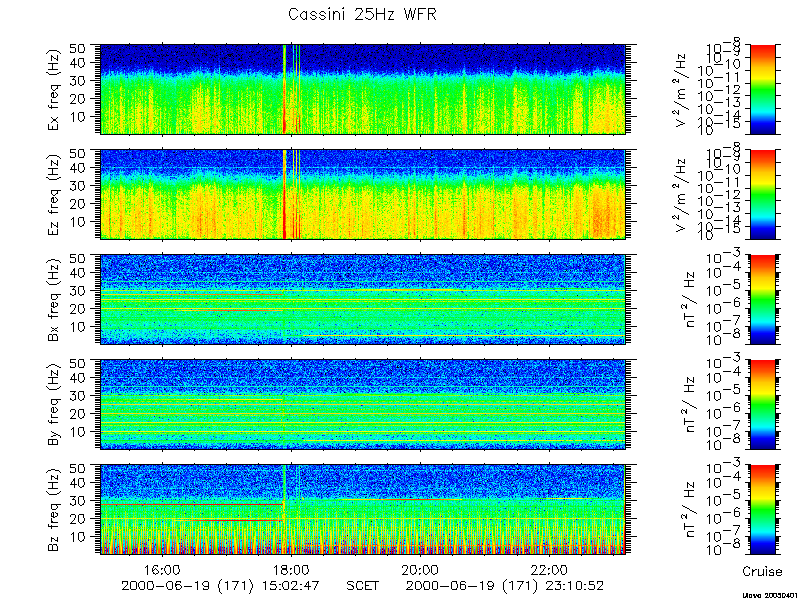Click the '18:00' time axis label
The height and width of the screenshot is (600, 800).
click(x=291, y=570)
